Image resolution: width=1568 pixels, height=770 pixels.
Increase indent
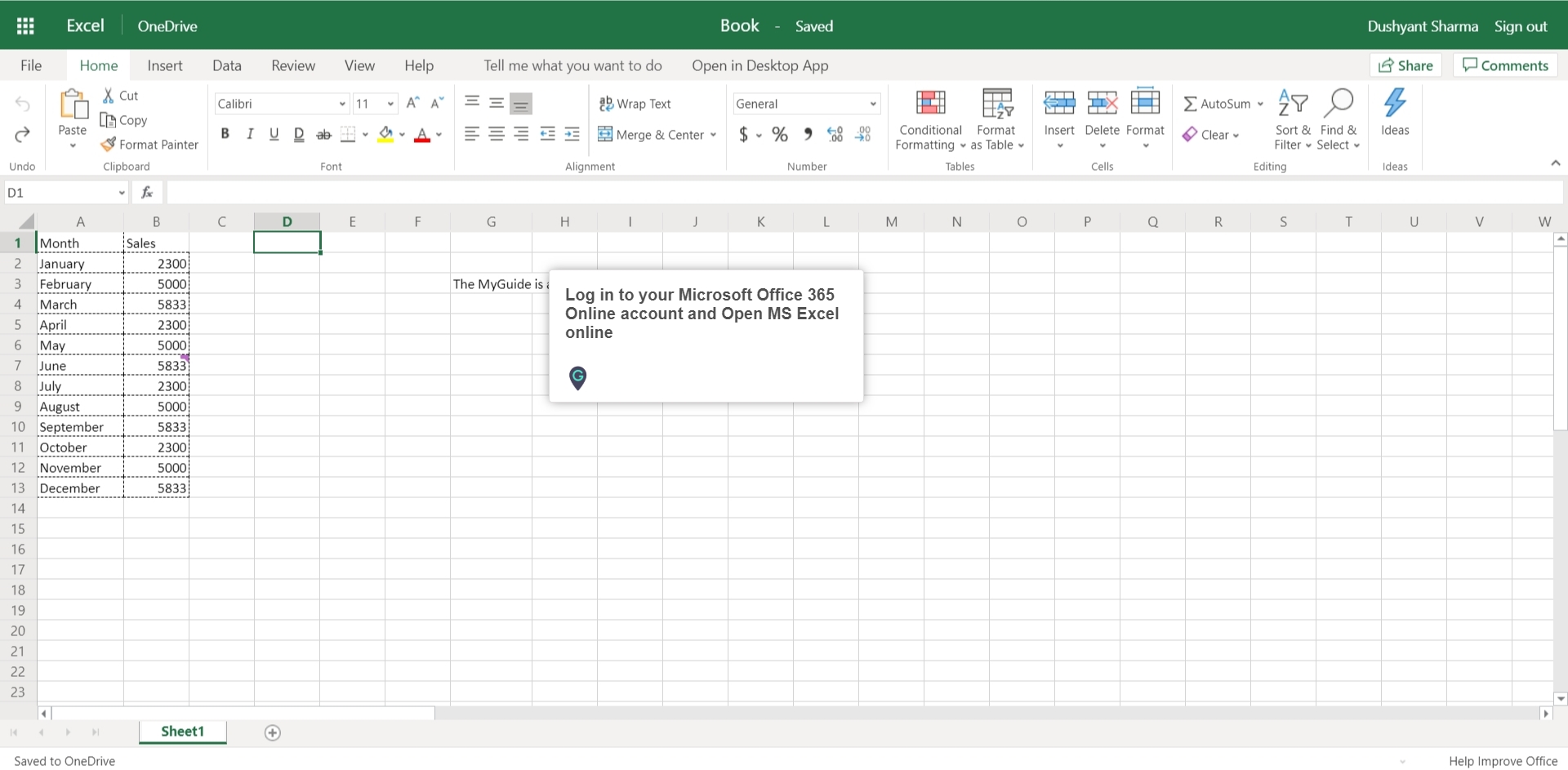click(572, 134)
